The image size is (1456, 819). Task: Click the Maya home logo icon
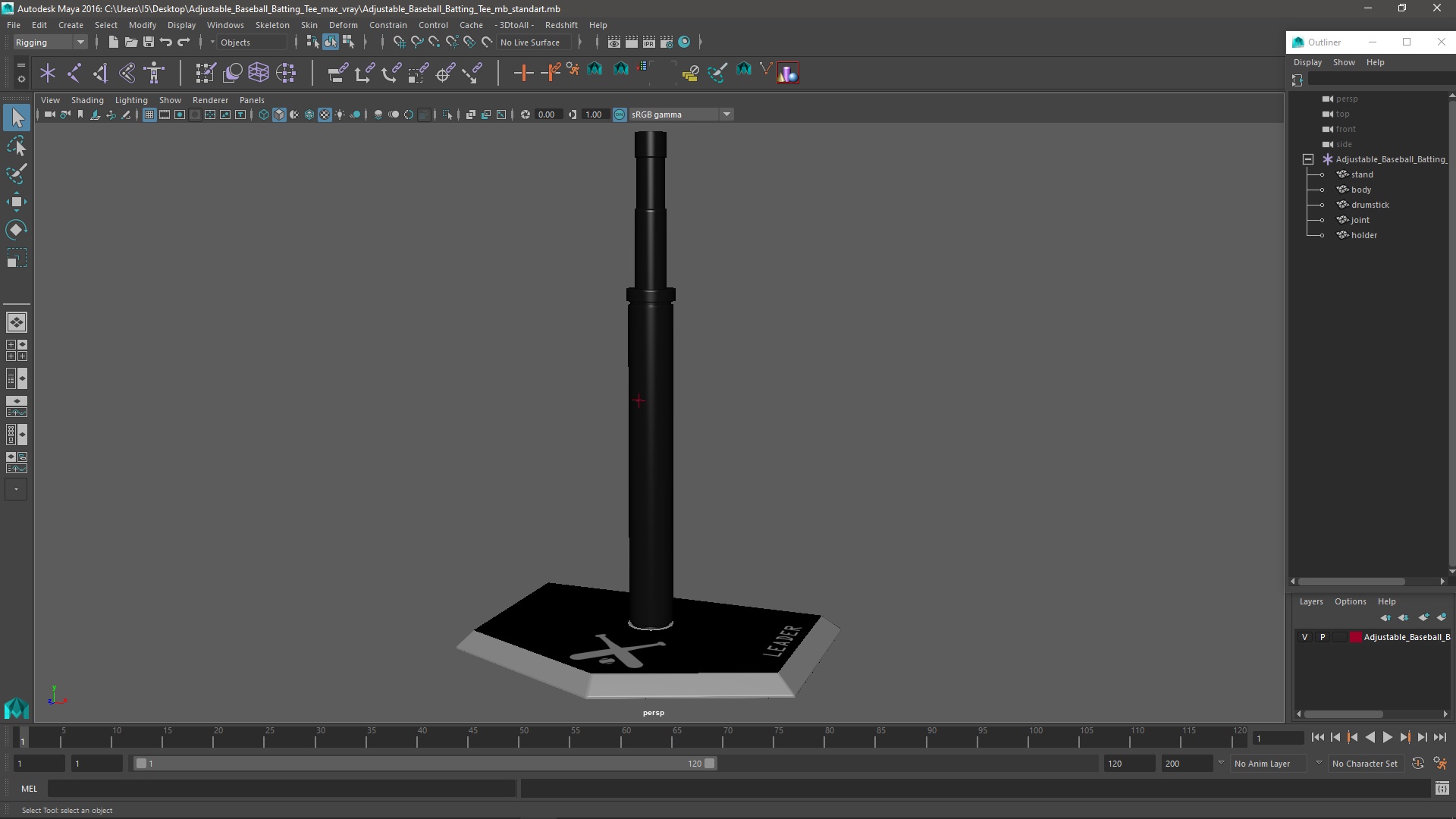[x=17, y=708]
